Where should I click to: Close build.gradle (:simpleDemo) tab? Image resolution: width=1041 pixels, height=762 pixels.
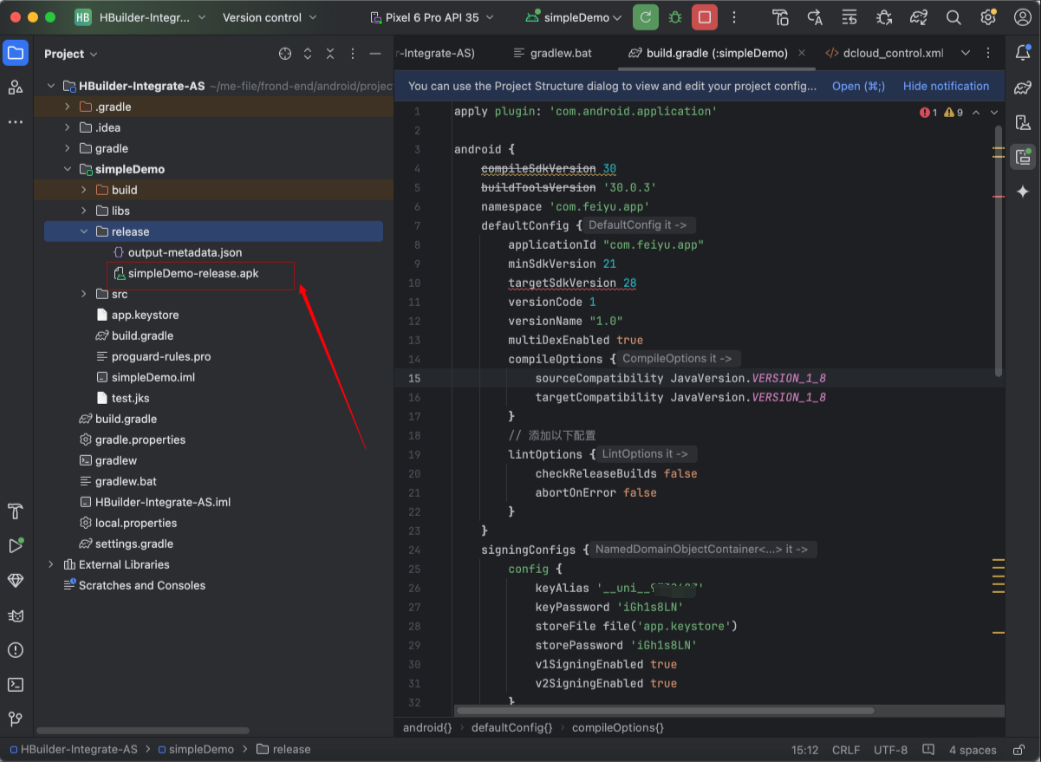click(801, 53)
